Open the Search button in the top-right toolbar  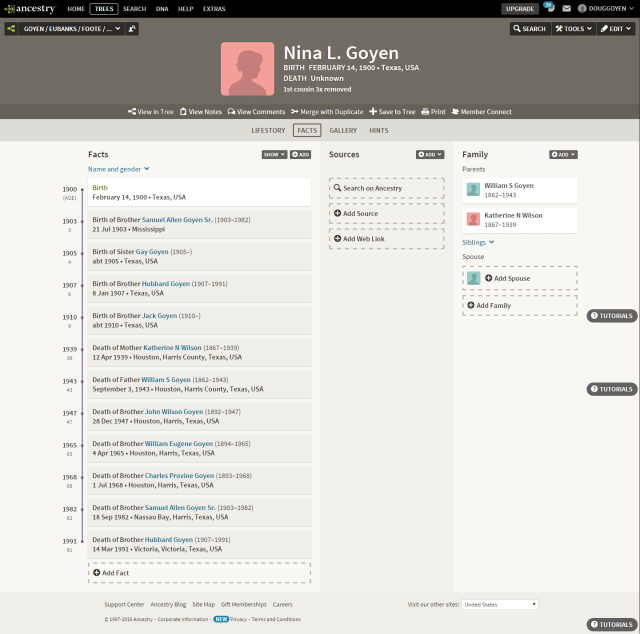[530, 29]
